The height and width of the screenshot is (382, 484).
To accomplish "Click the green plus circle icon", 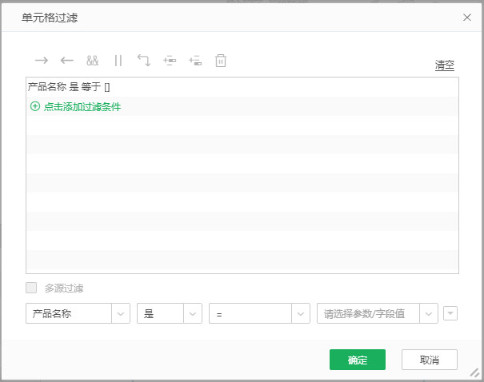I will click(35, 106).
